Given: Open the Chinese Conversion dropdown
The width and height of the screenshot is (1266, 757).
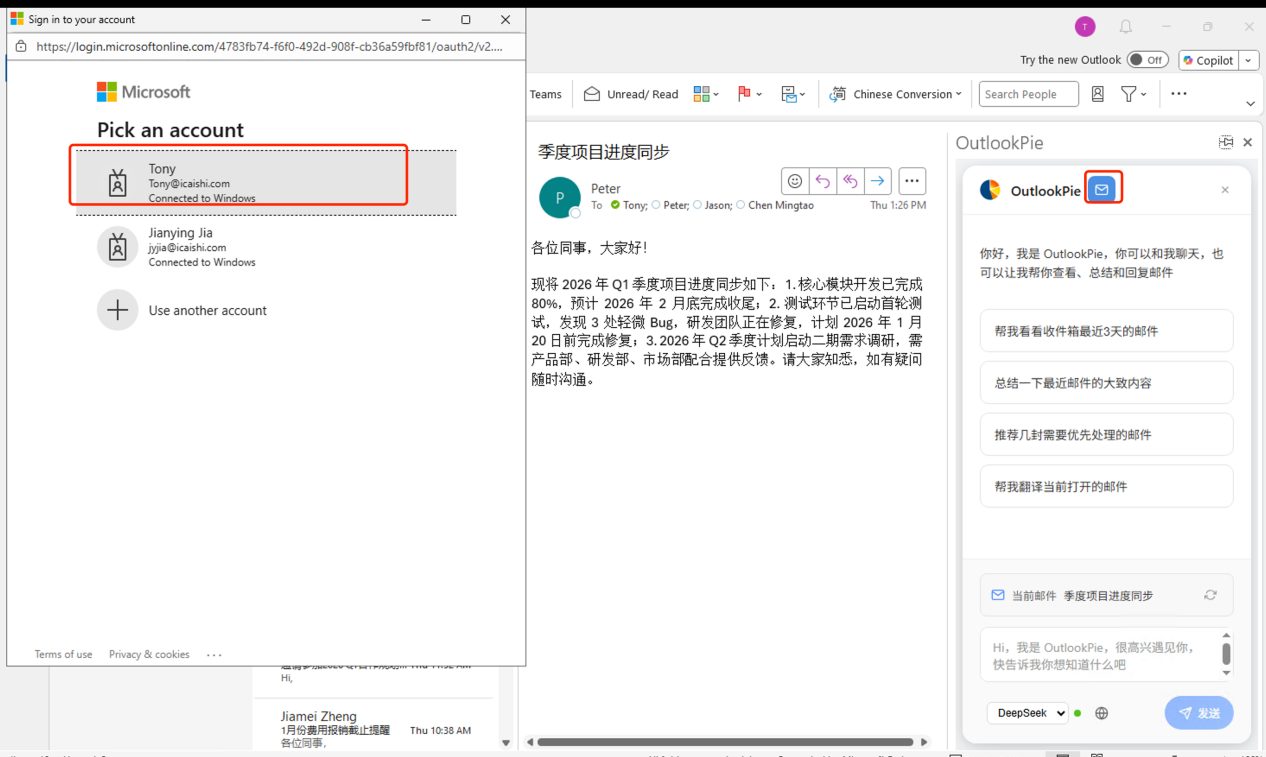Looking at the screenshot, I should [x=895, y=94].
